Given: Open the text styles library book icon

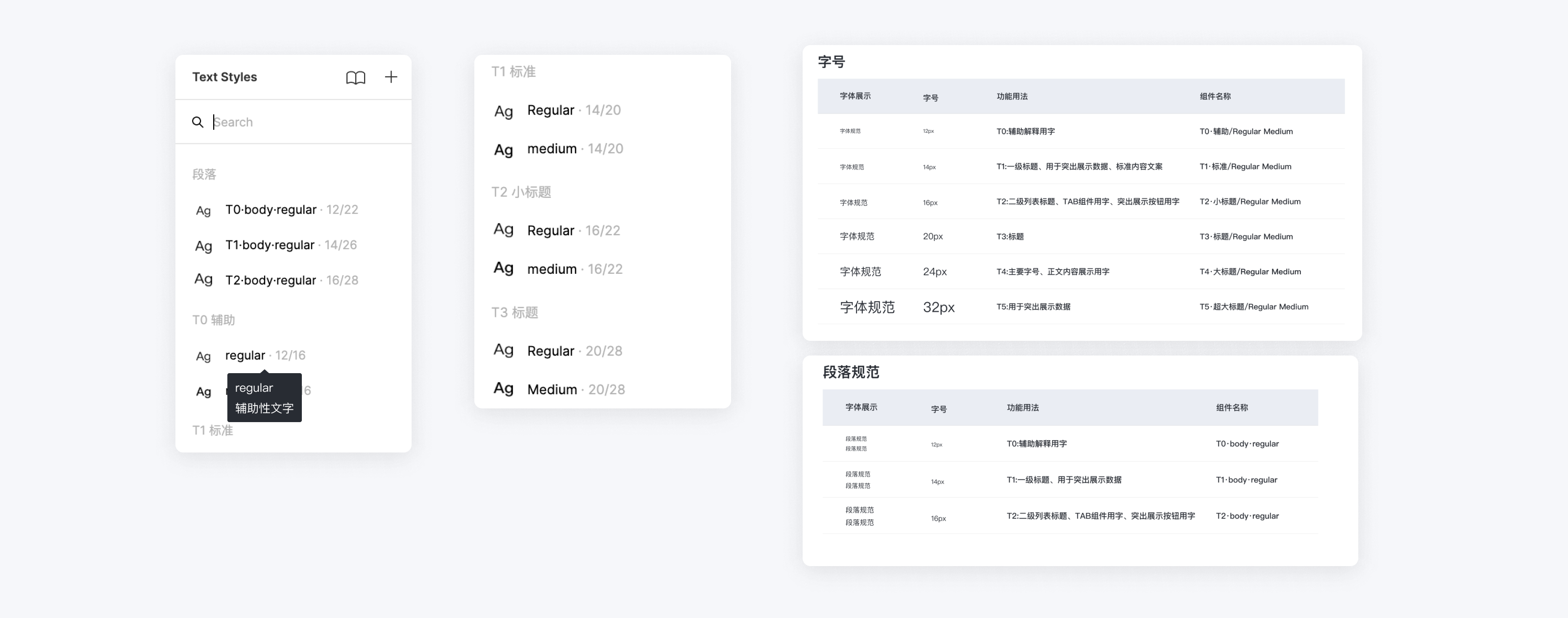Looking at the screenshot, I should [x=355, y=77].
